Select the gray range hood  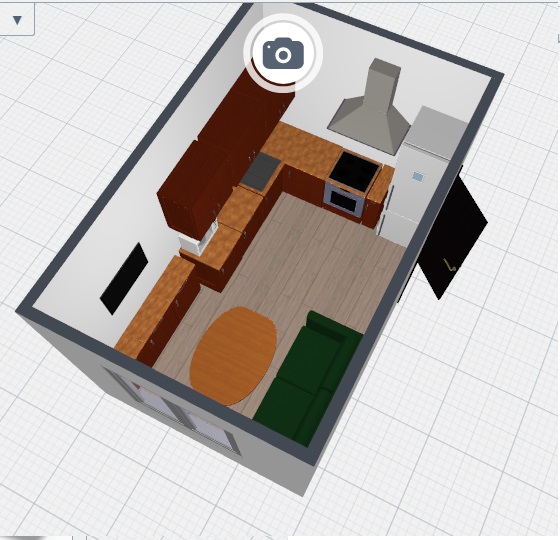pyautogui.click(x=370, y=107)
